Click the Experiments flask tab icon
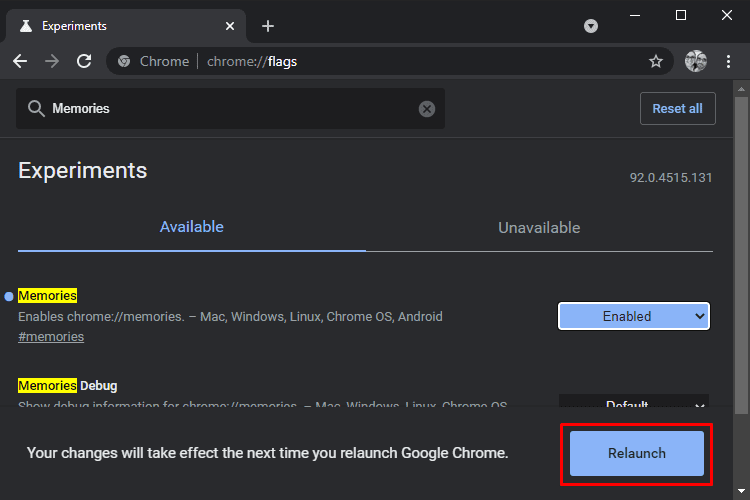750x500 pixels. [x=26, y=26]
